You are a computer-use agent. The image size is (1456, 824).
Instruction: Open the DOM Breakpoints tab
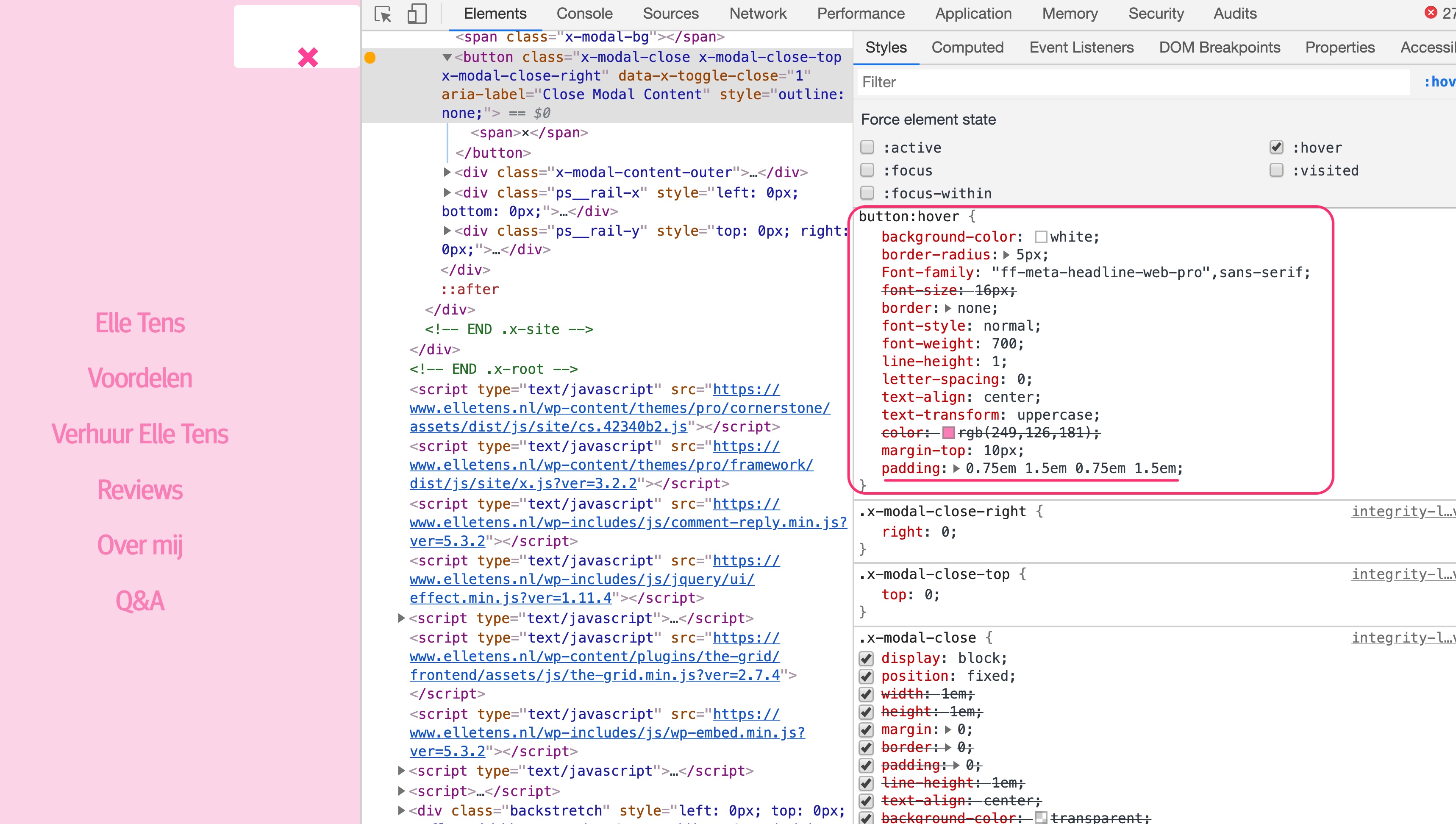coord(1219,47)
